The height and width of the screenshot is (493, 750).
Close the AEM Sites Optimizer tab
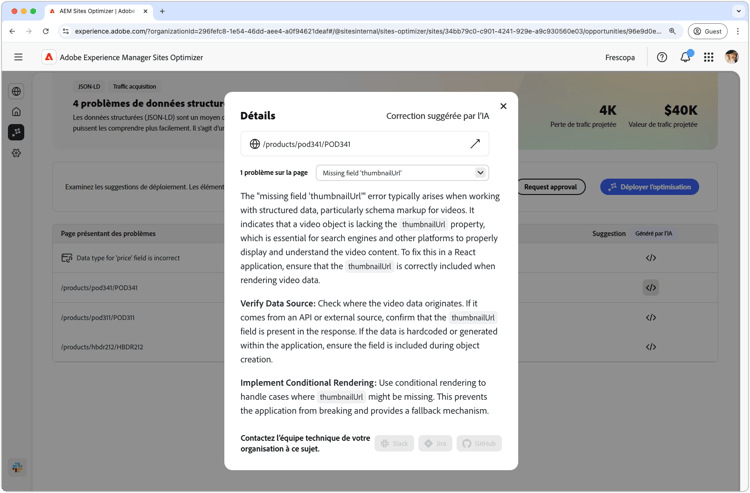(x=145, y=11)
